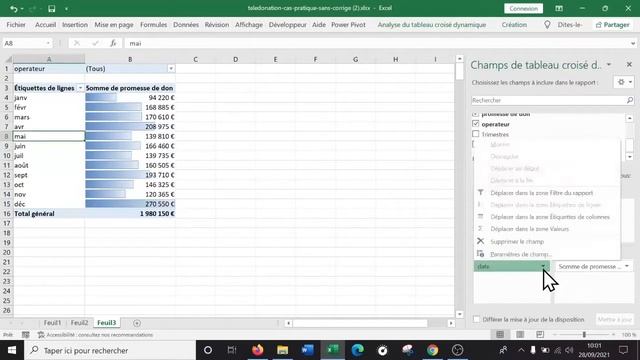
Task: Click the zoom in plus button
Action: click(613, 335)
